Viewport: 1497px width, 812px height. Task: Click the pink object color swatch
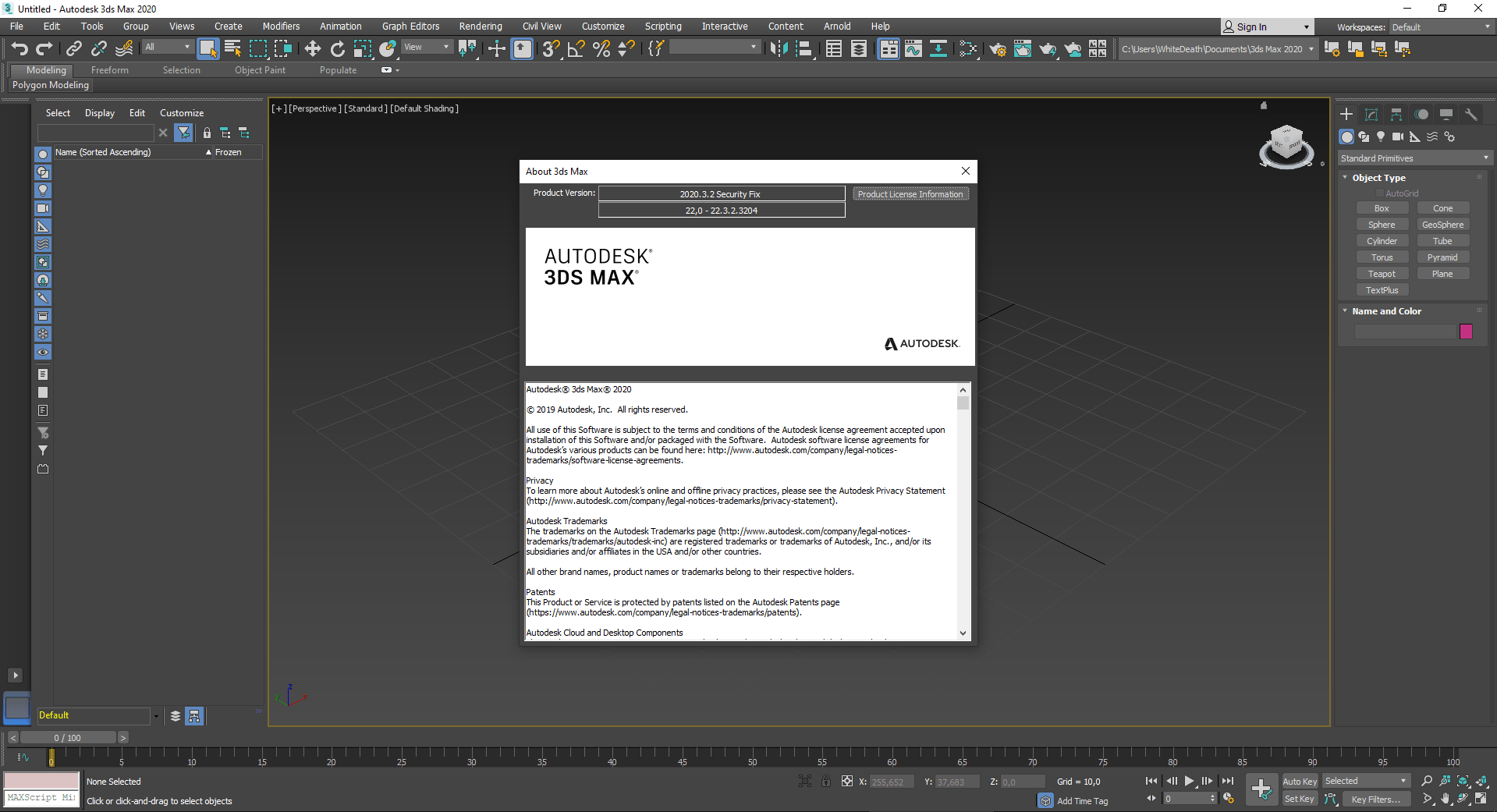[1466, 332]
